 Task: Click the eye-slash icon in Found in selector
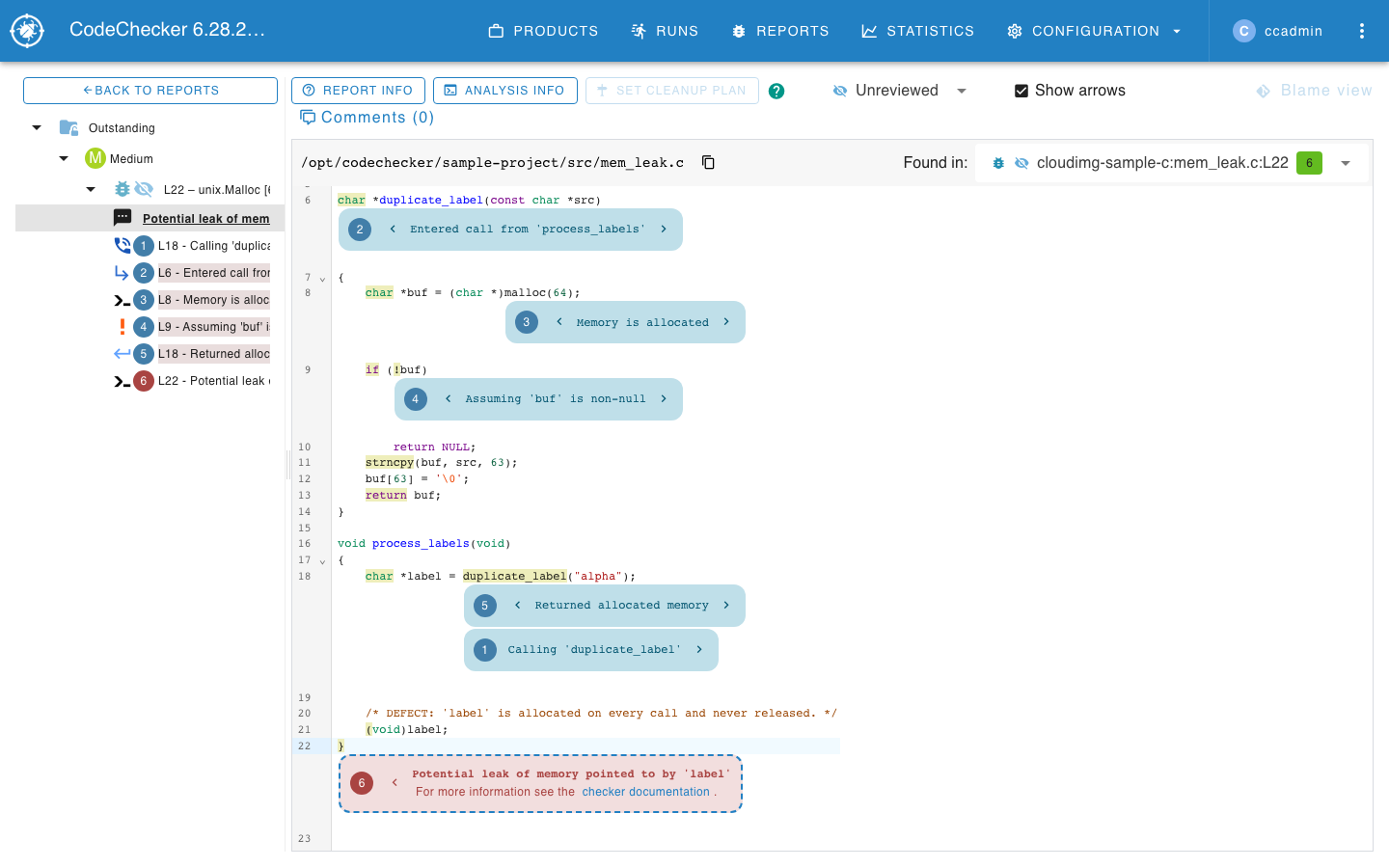point(1021,163)
